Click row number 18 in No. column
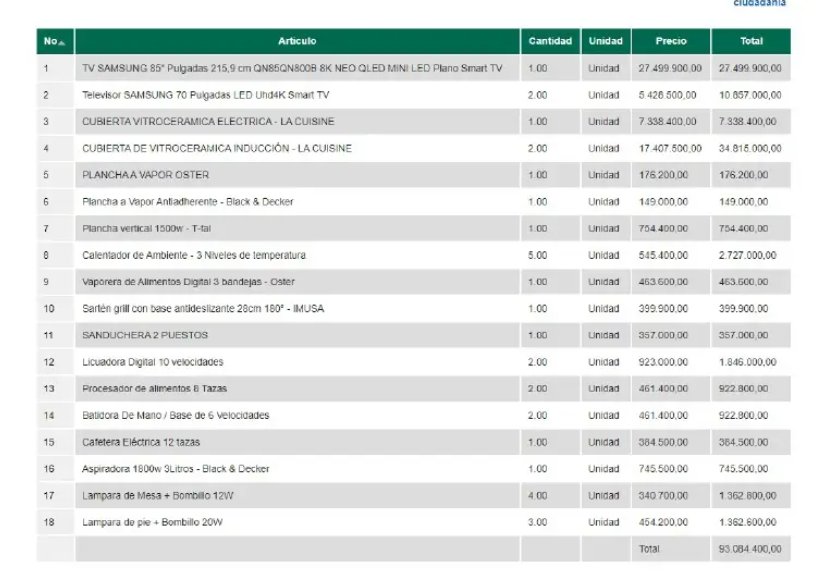This screenshot has width=816, height=586. click(49, 522)
